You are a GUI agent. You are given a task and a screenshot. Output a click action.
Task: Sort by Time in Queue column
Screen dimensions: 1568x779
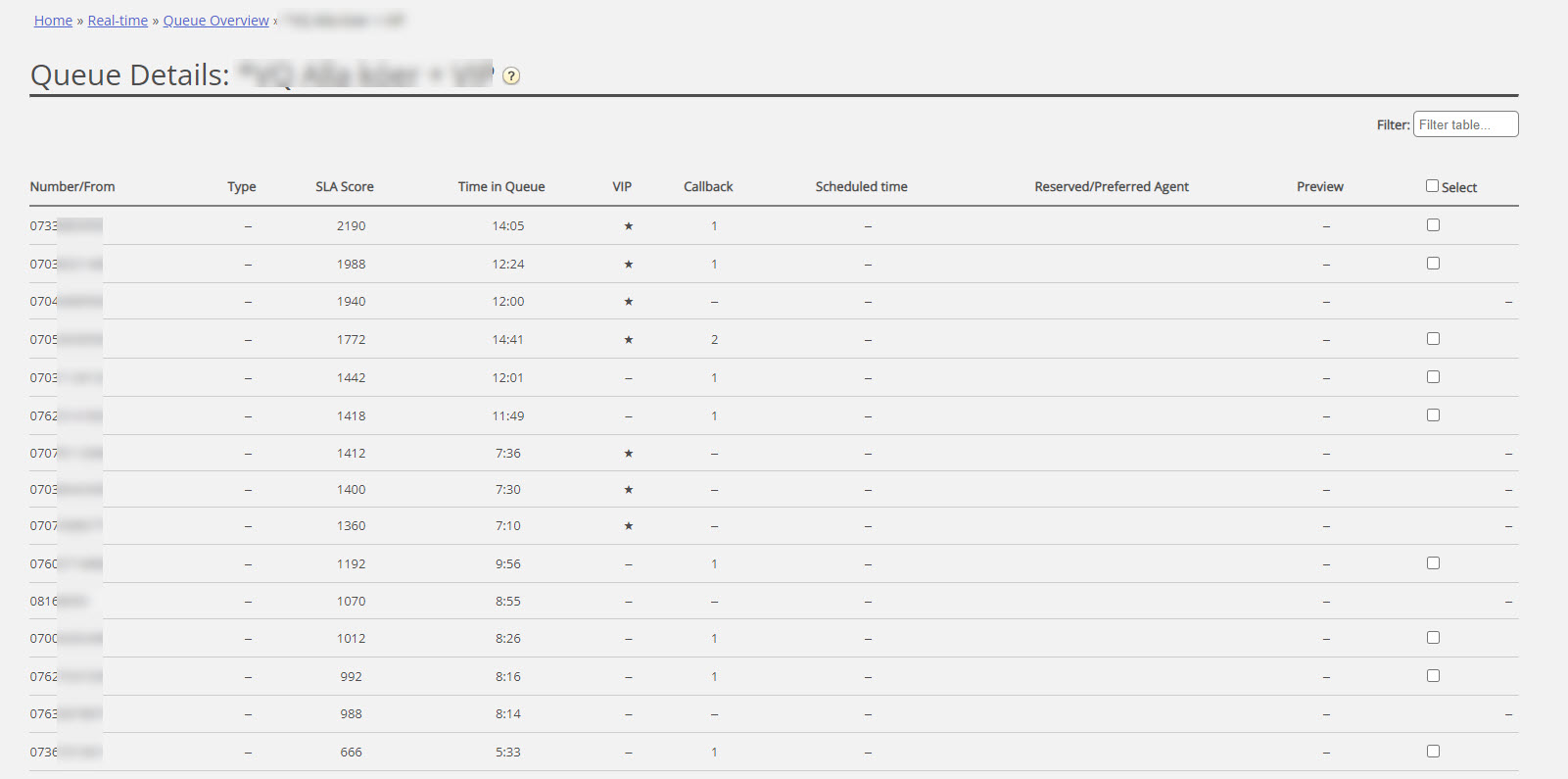pyautogui.click(x=501, y=187)
